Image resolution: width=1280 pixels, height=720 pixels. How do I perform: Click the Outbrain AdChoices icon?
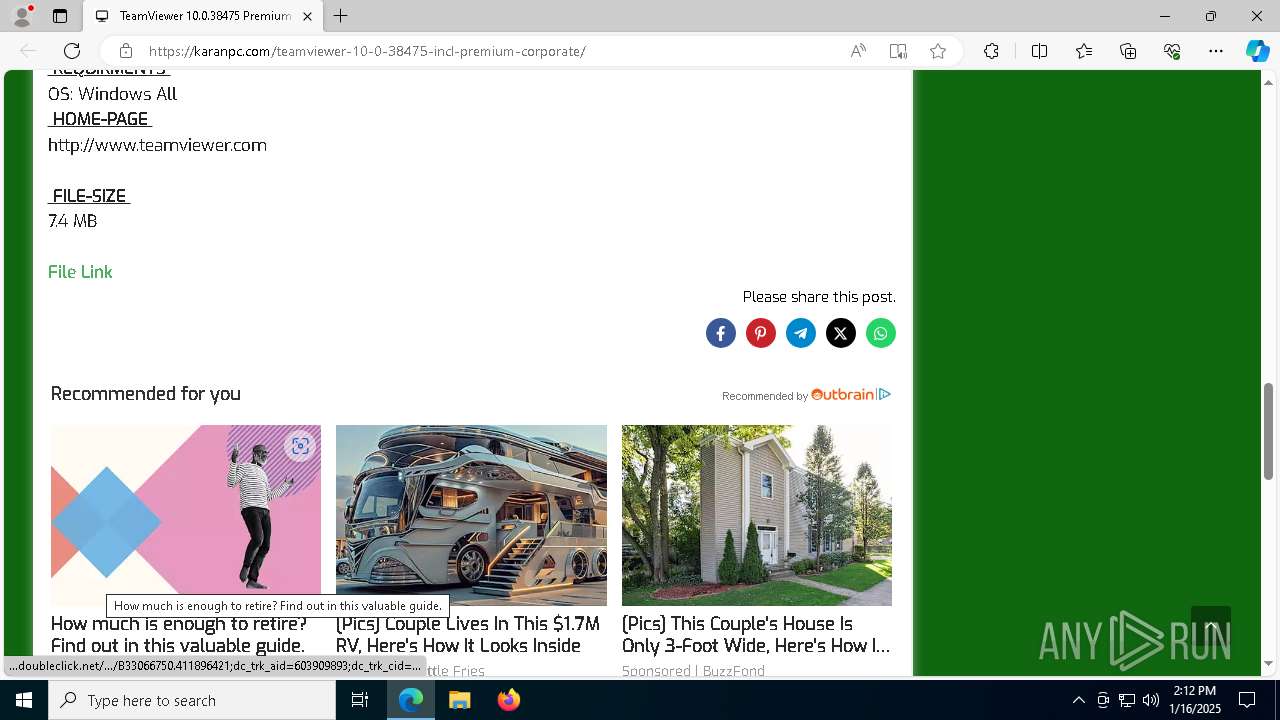click(885, 395)
